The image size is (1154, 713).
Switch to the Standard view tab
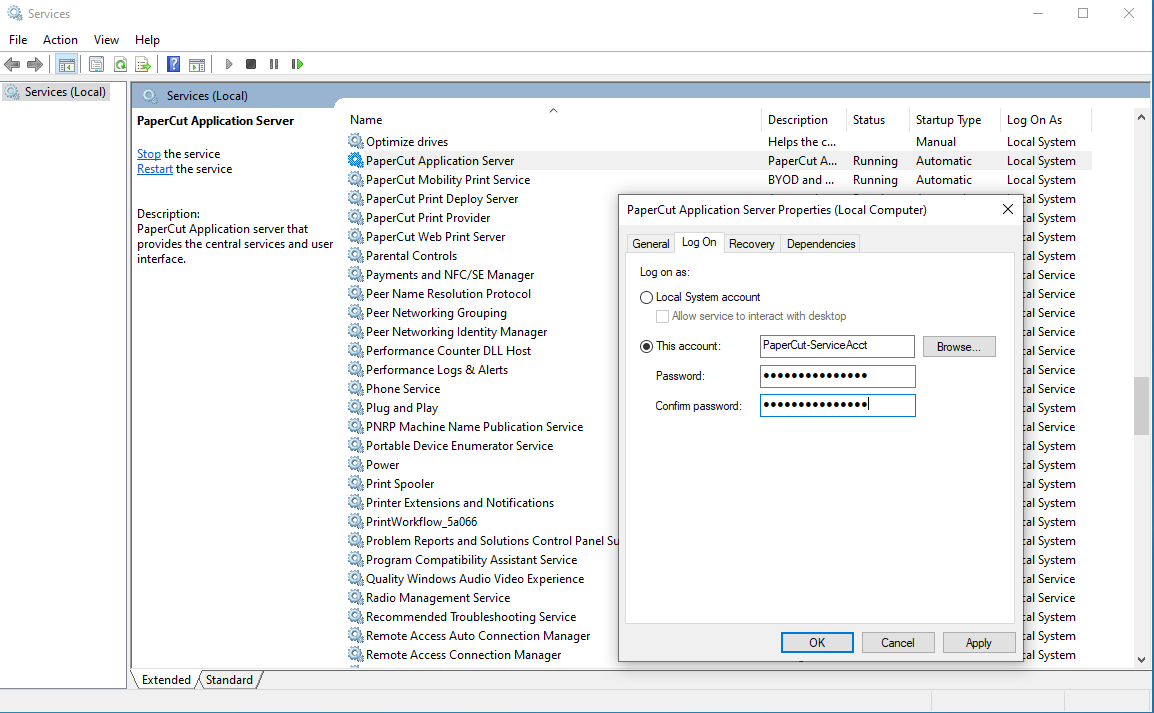[x=230, y=680]
